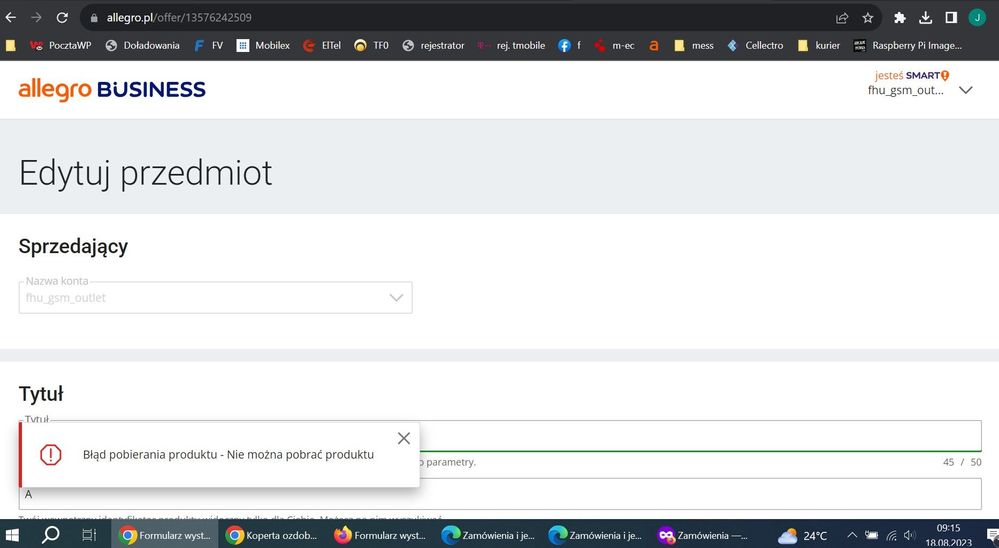Image resolution: width=999 pixels, height=548 pixels.
Task: Click the Tytuł text input field
Action: [x=700, y=436]
